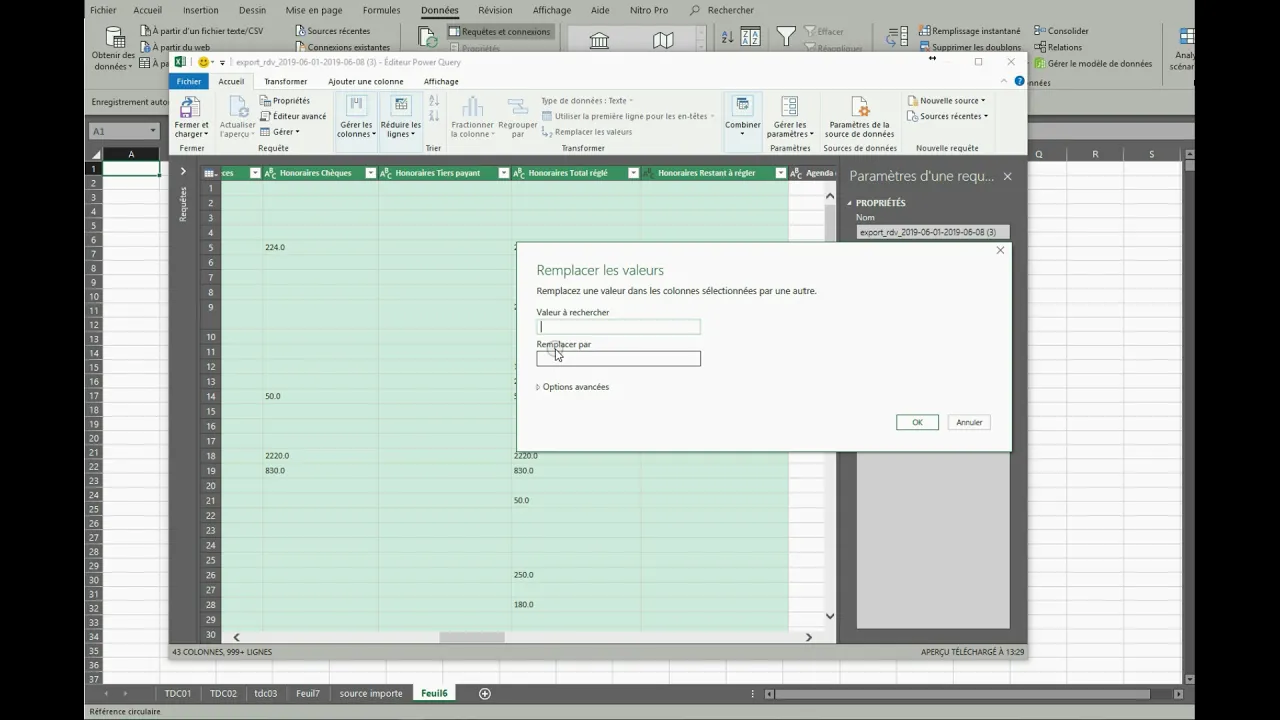
Task: Click the preview vertical scrollbar down arrow
Action: tap(830, 616)
